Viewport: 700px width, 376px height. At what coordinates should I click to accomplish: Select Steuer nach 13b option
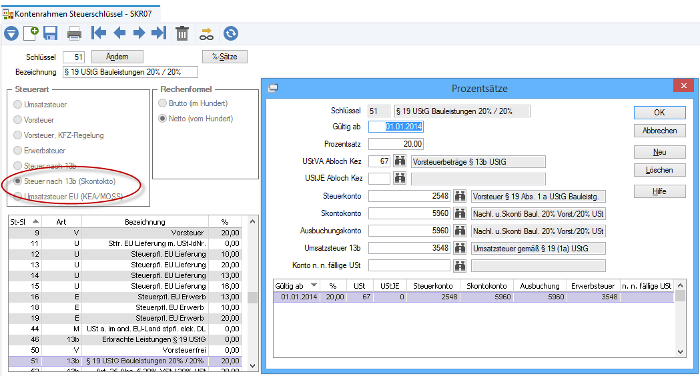pyautogui.click(x=17, y=166)
